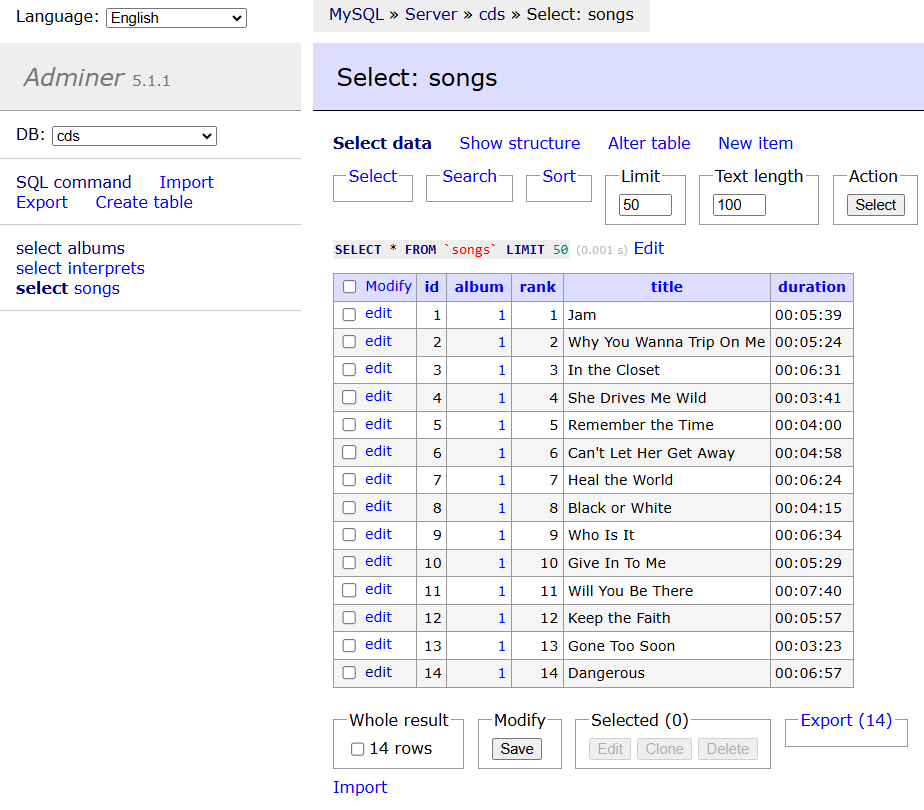Open SQL command

[73, 182]
